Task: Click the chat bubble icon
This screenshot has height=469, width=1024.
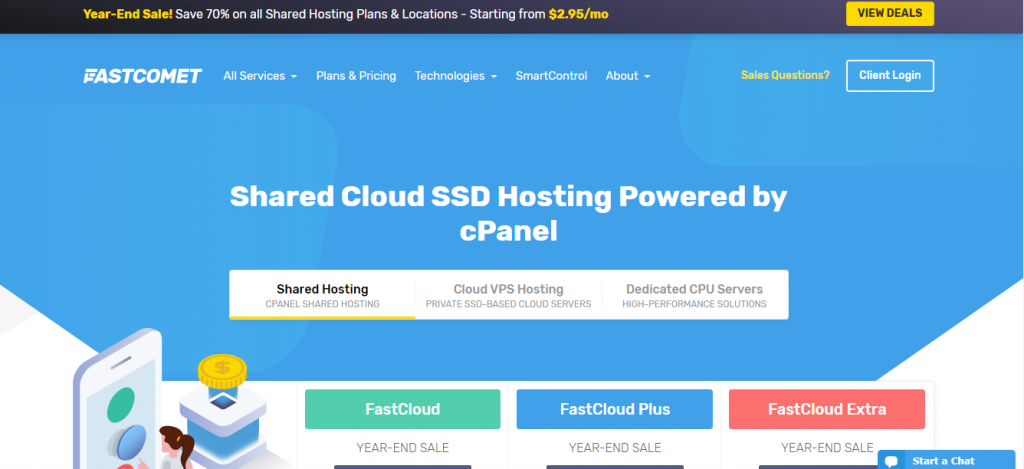Action: (x=892, y=461)
